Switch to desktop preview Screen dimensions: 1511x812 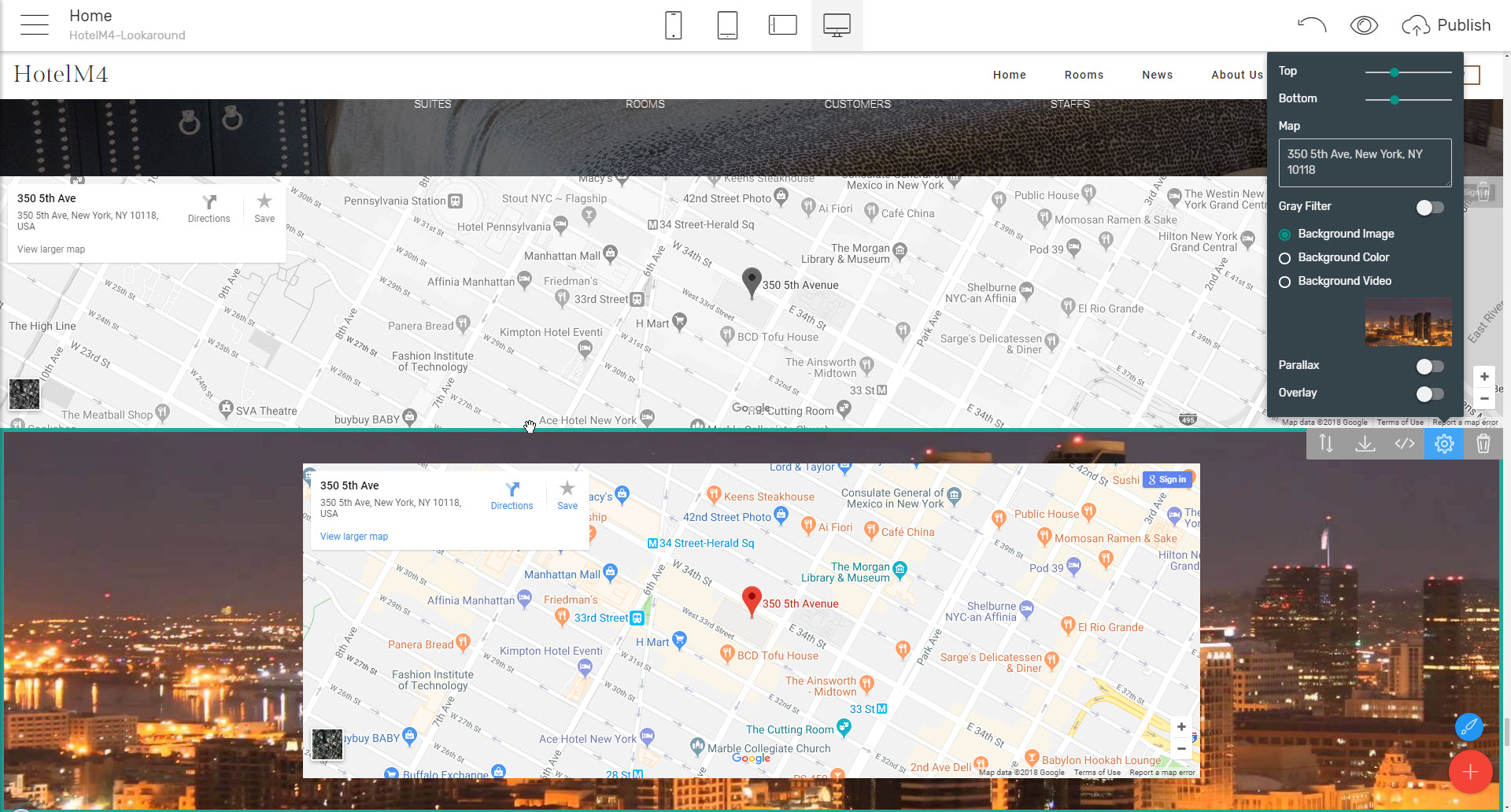pos(837,25)
